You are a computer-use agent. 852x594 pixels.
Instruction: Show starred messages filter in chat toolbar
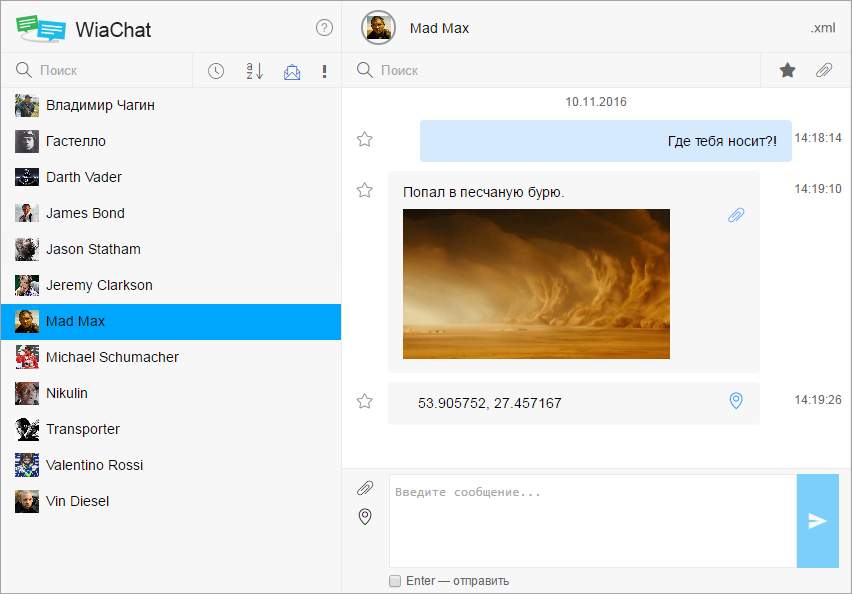coord(787,70)
